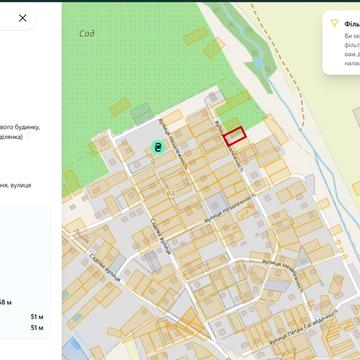Click the yellow filter funnel icon
This screenshot has width=360, height=360.
[x=334, y=23]
